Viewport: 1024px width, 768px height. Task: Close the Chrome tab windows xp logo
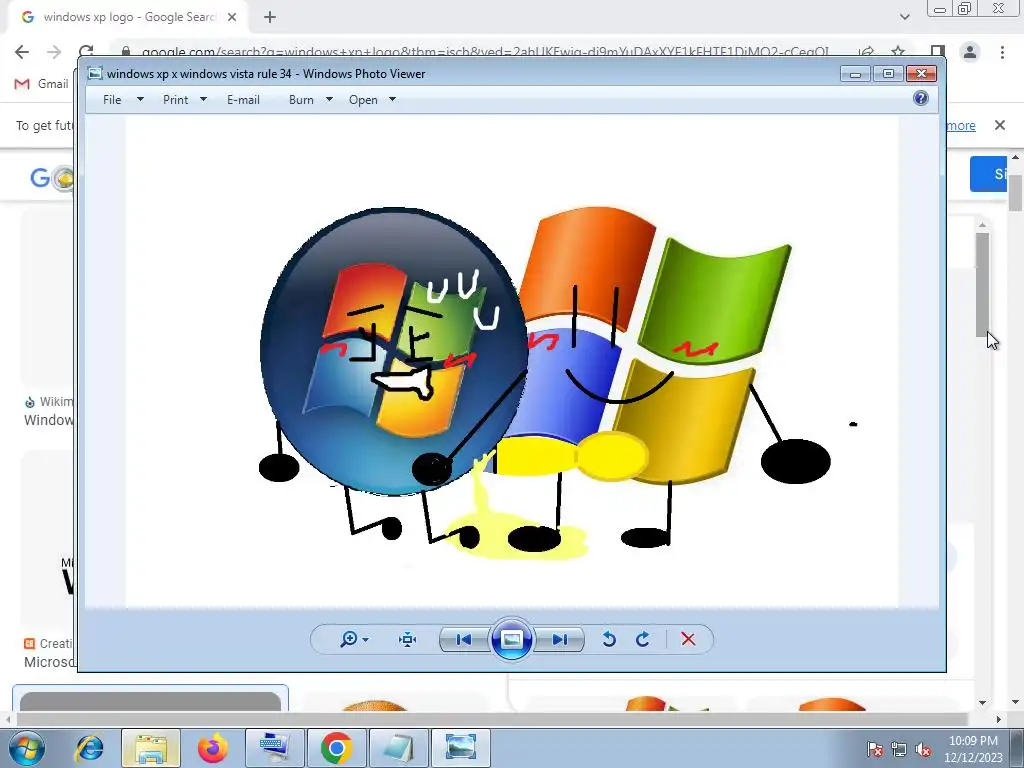232,17
